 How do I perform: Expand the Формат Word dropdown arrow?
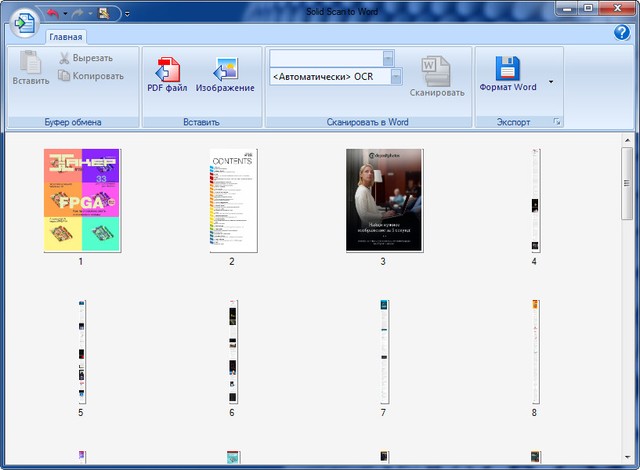(550, 81)
